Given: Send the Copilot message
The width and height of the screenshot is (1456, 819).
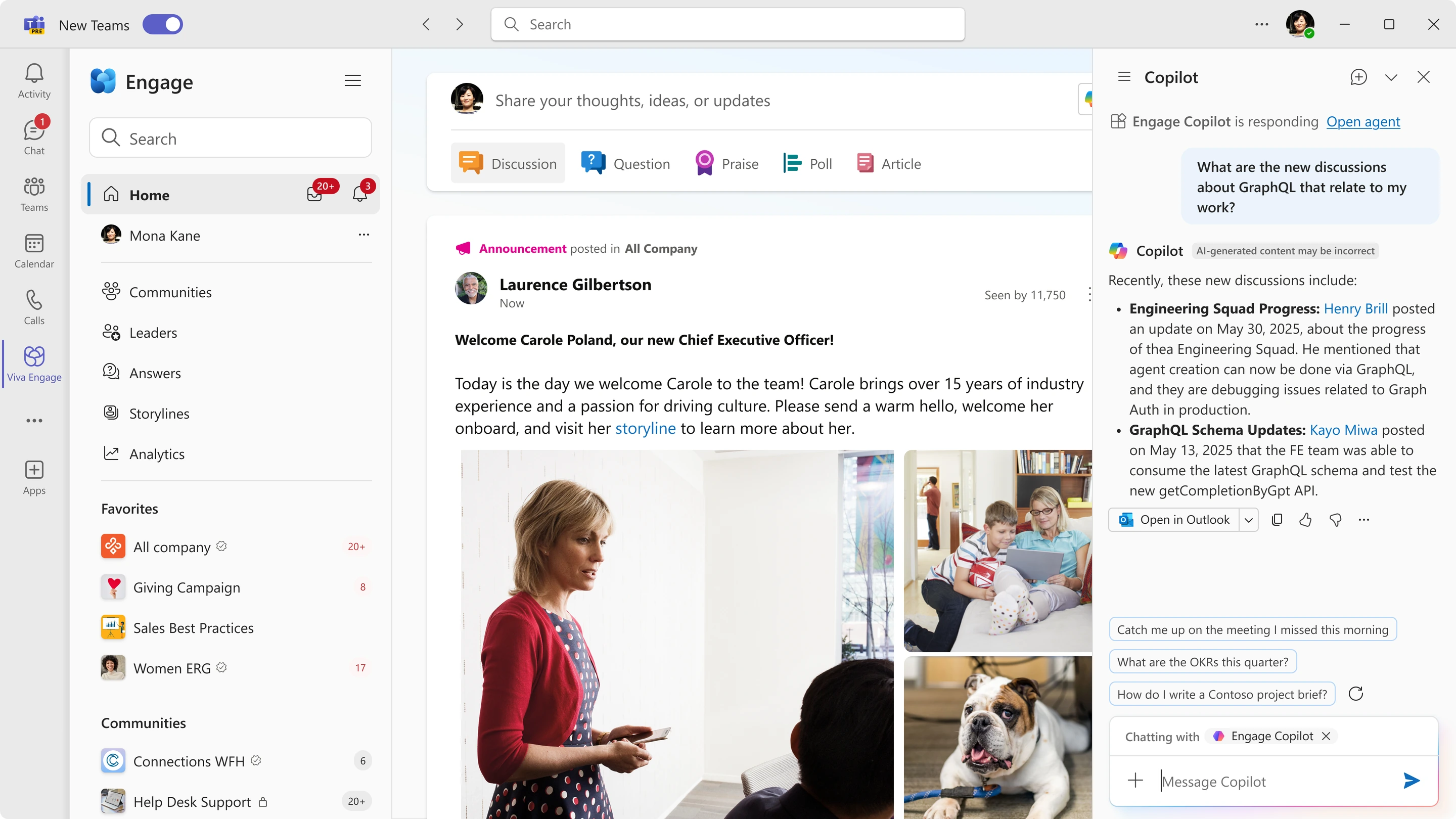Looking at the screenshot, I should click(1412, 781).
